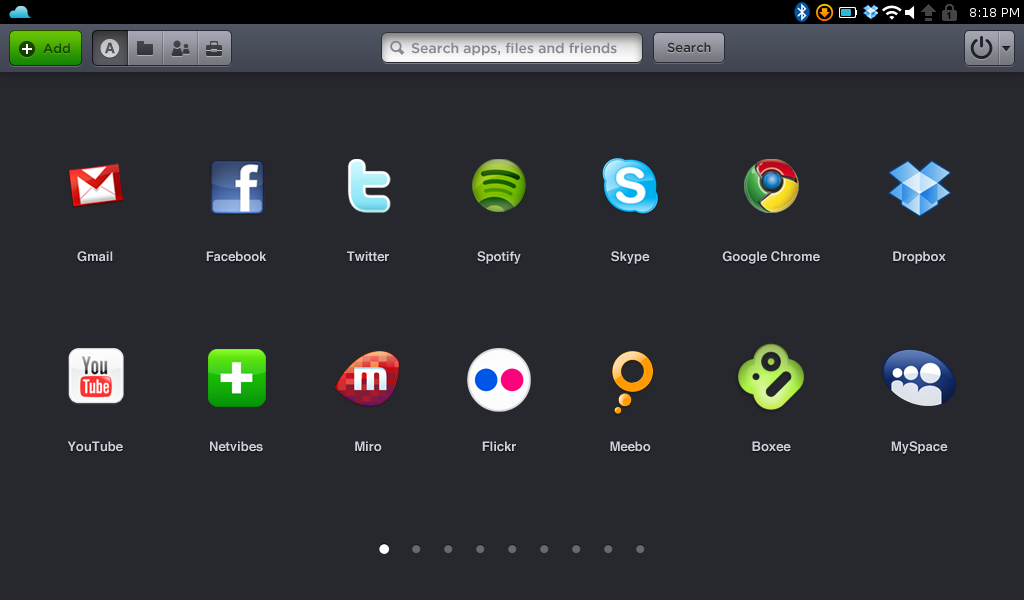Click the green Add button
Screen dimensions: 1024x600
pyautogui.click(x=46, y=48)
